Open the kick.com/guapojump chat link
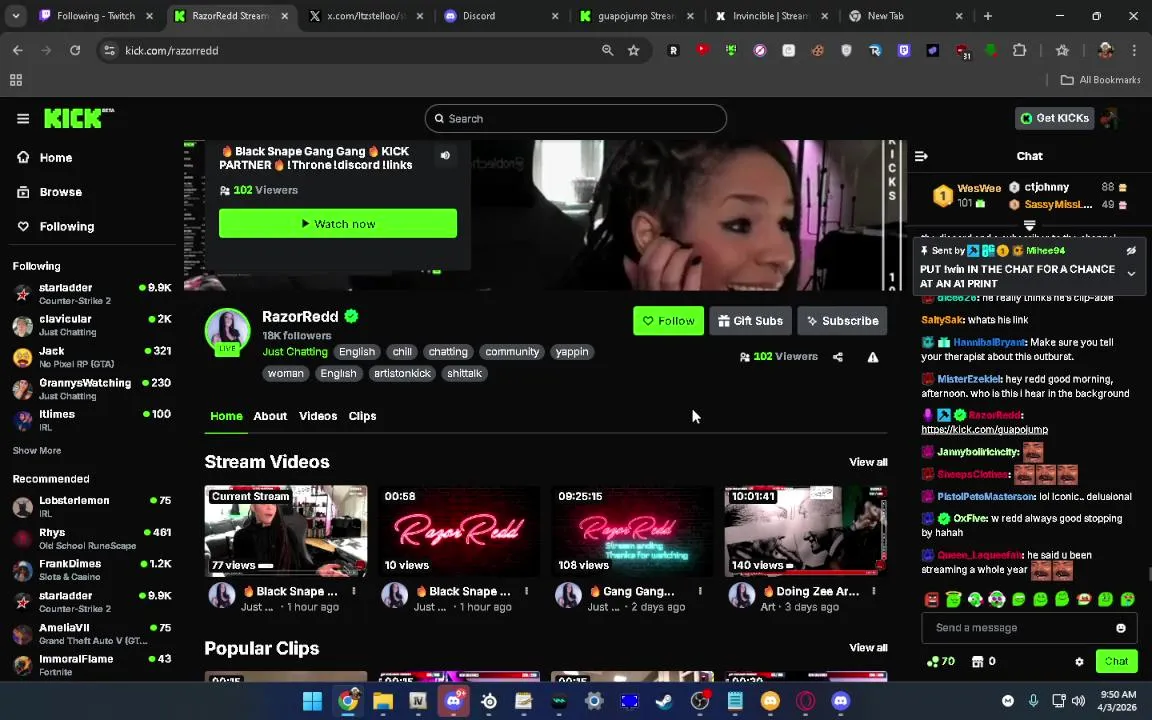 click(x=984, y=430)
